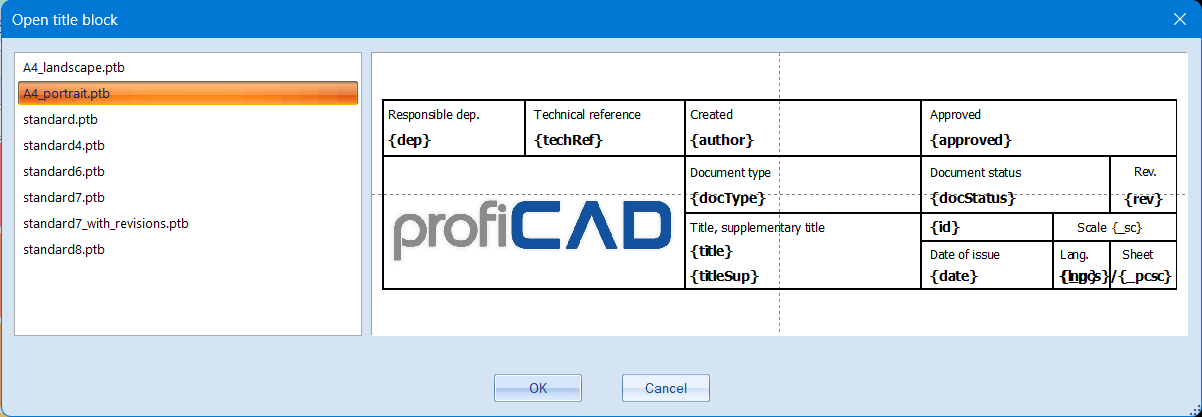Click the {author} placeholder under Created
Viewport: 1202px width, 417px height.
click(x=722, y=140)
